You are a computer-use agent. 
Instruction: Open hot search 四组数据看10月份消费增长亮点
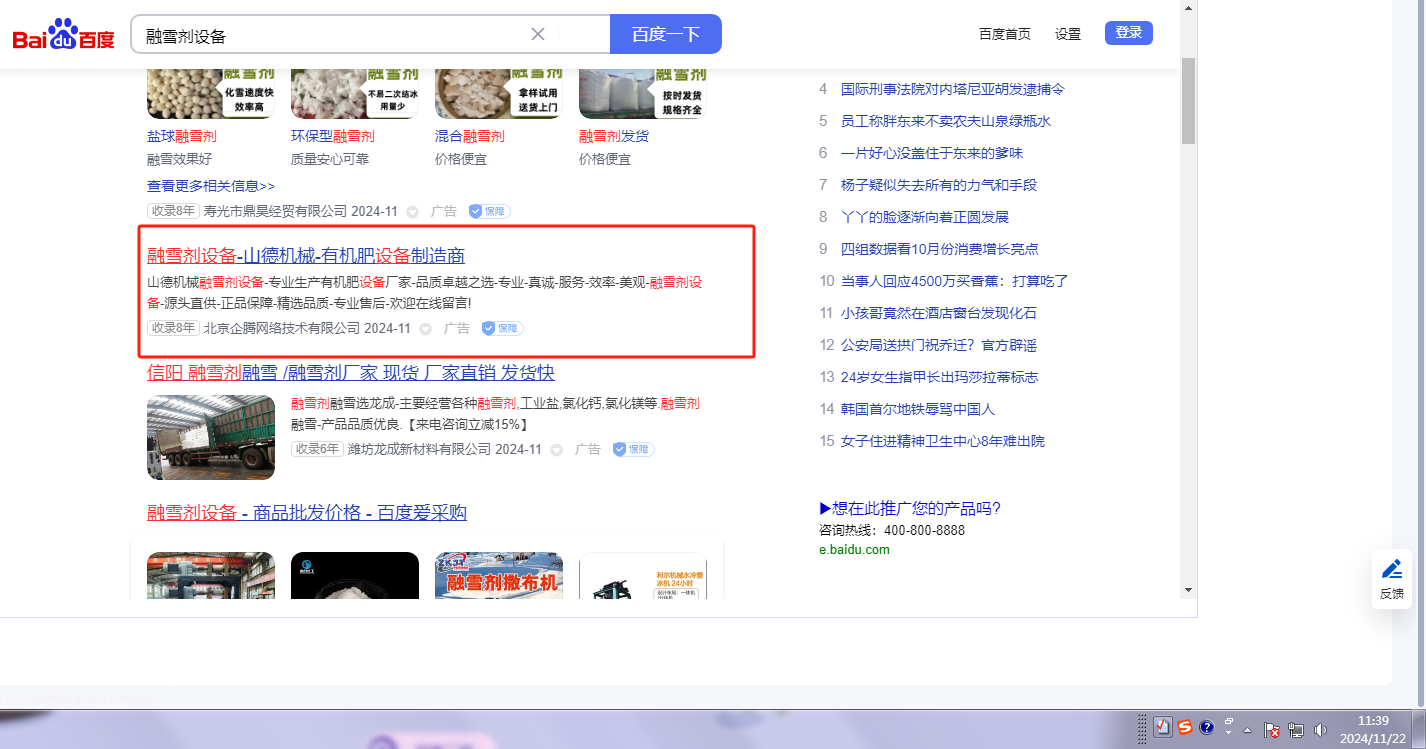coord(940,249)
